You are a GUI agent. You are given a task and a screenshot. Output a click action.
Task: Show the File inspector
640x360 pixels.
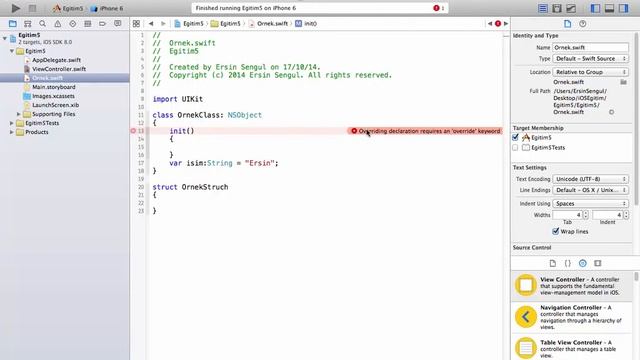(567, 24)
